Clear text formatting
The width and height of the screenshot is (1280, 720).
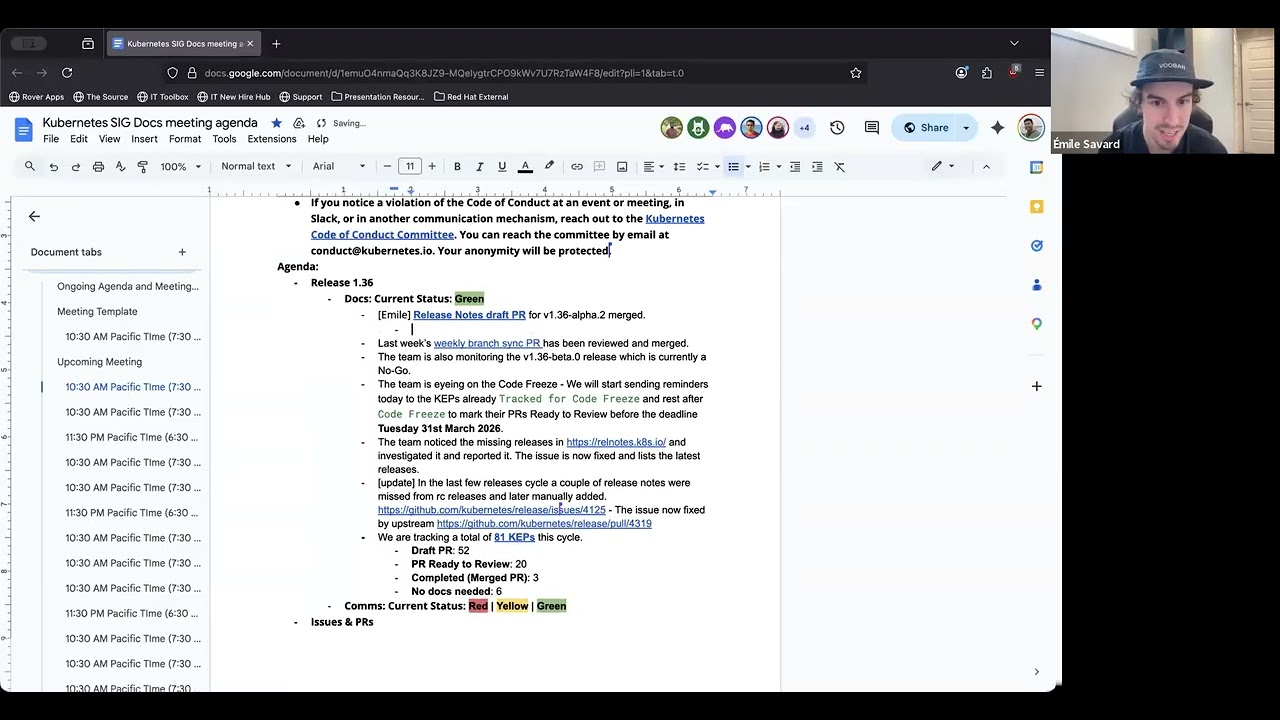[x=840, y=166]
